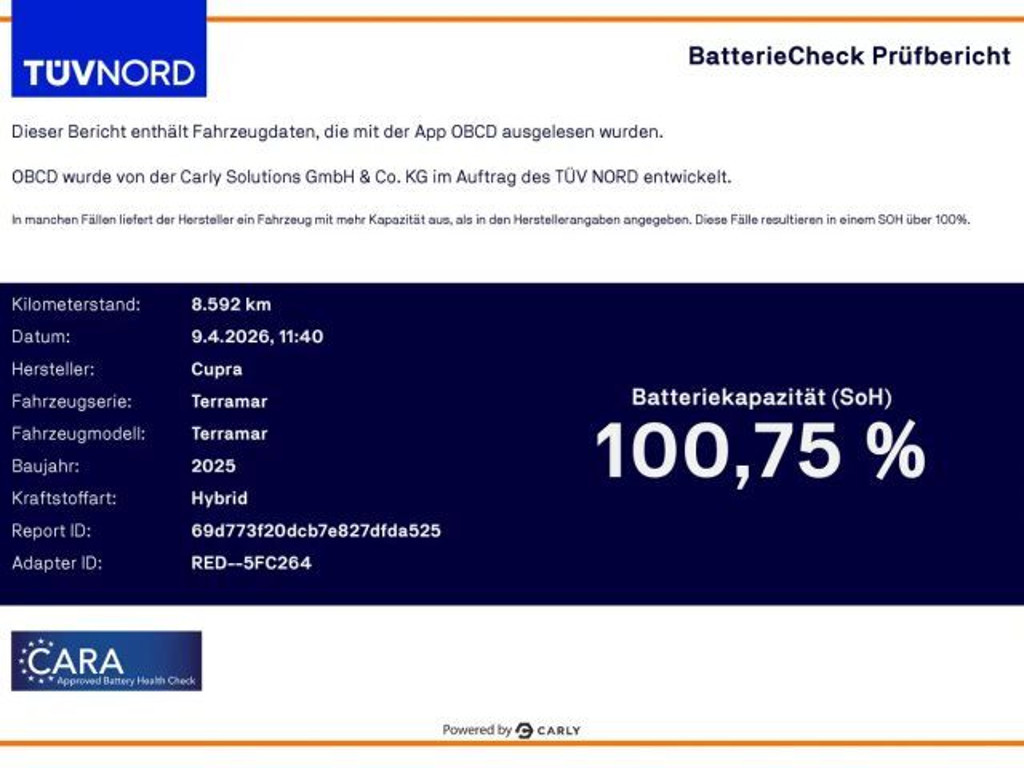Select the Adapter ID value RED--5FC264
The height and width of the screenshot is (768, 1024).
point(251,563)
